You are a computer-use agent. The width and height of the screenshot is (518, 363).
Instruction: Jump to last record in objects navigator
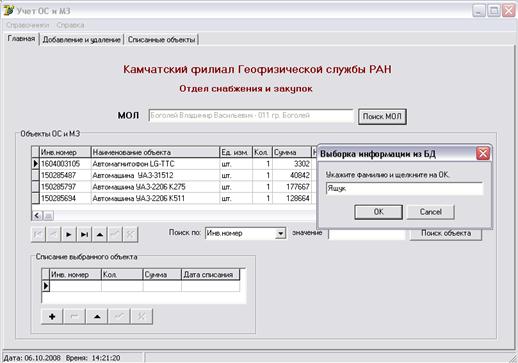pyautogui.click(x=84, y=234)
